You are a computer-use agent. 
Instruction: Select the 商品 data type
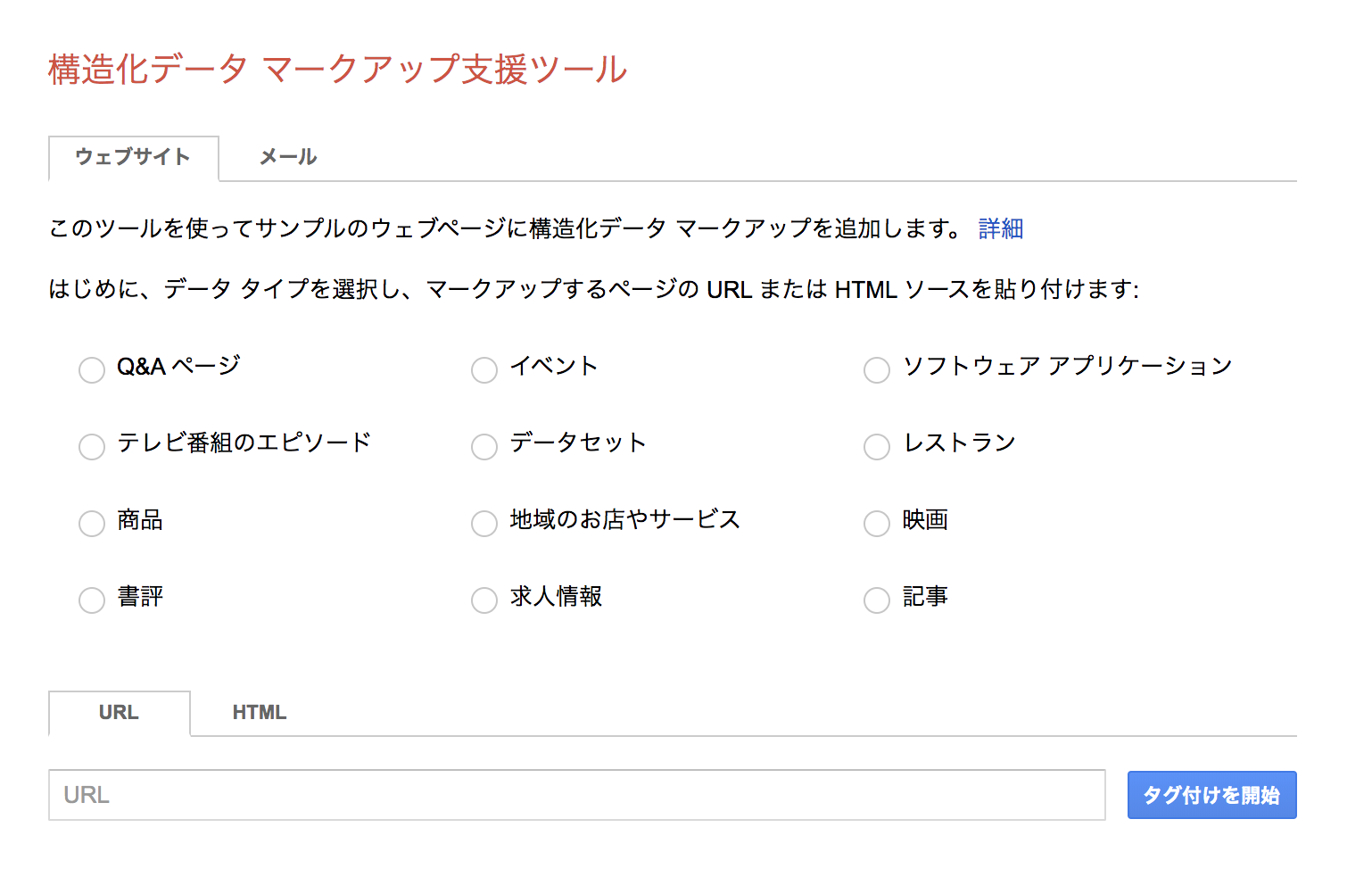tap(92, 524)
